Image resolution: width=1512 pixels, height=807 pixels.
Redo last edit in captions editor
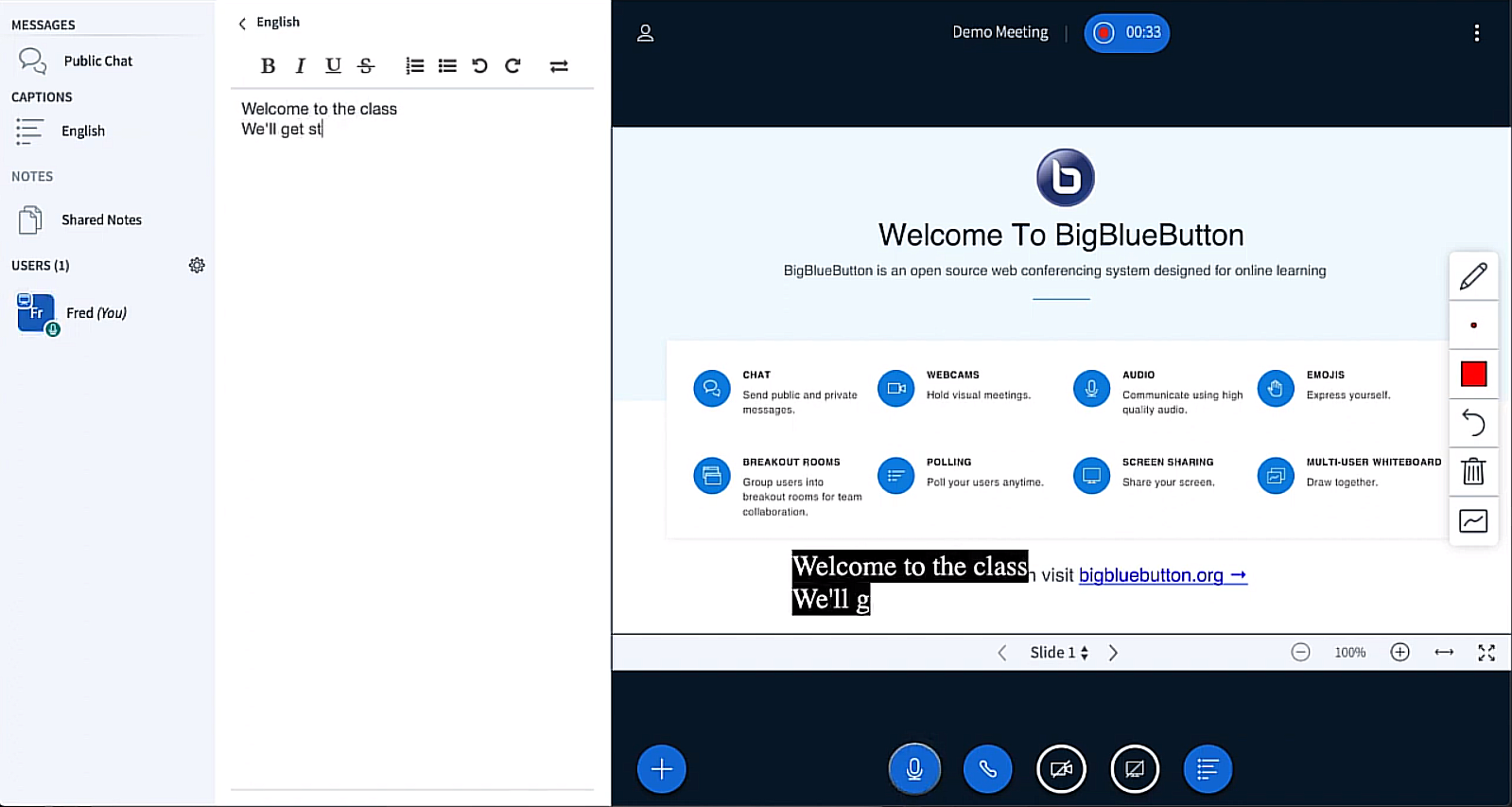point(513,65)
